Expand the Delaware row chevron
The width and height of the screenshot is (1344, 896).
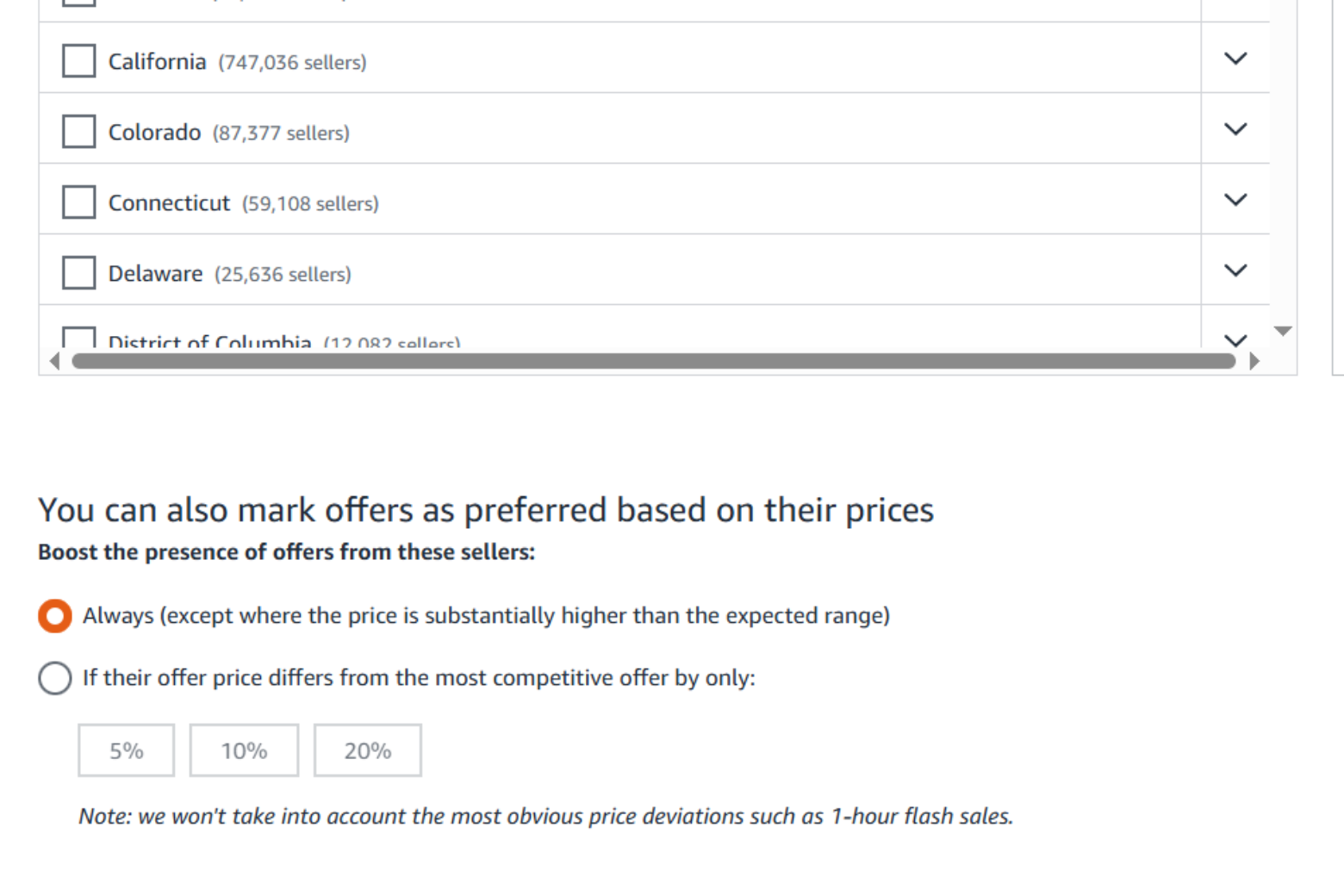point(1235,271)
